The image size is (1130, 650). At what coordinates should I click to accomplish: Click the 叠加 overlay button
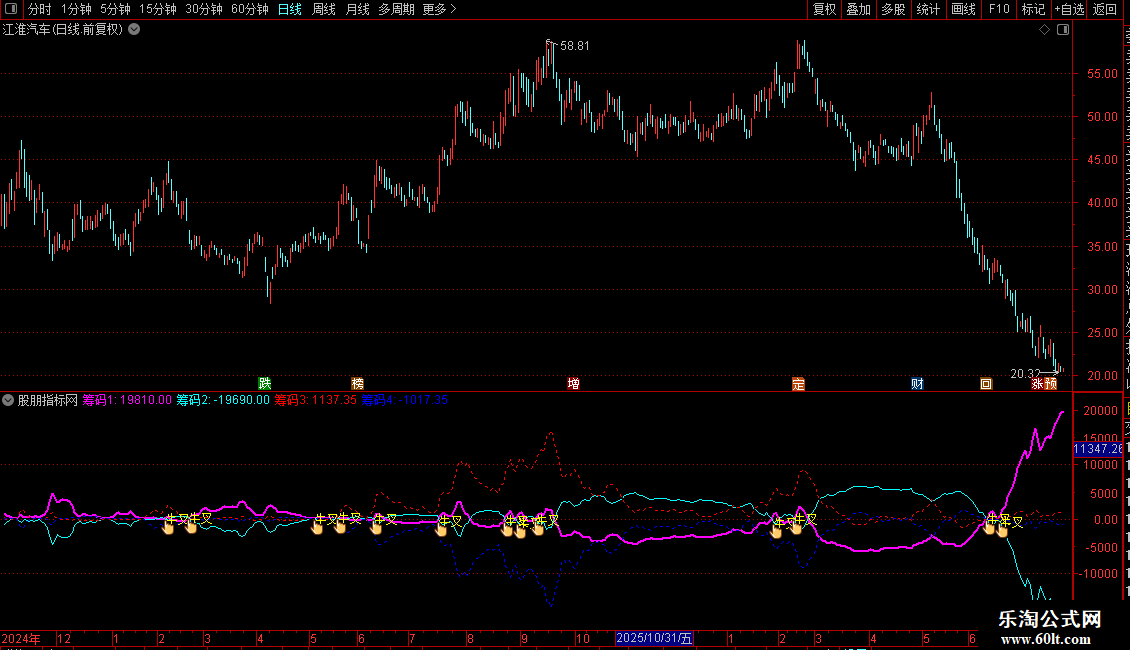(859, 9)
